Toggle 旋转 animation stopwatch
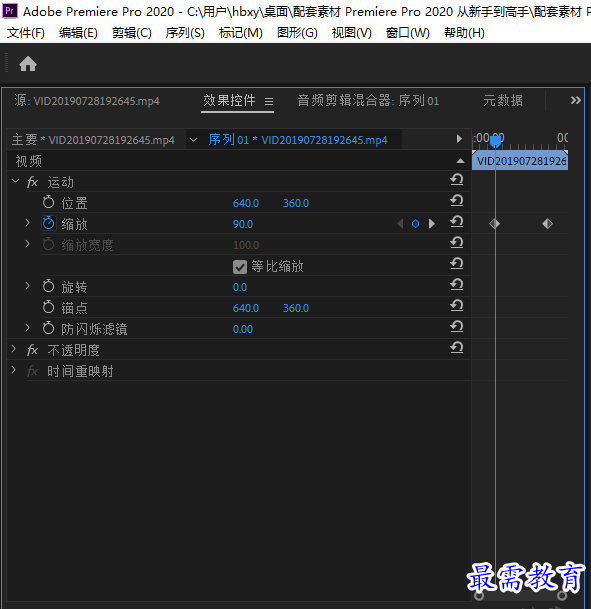The width and height of the screenshot is (591, 609). coord(49,286)
